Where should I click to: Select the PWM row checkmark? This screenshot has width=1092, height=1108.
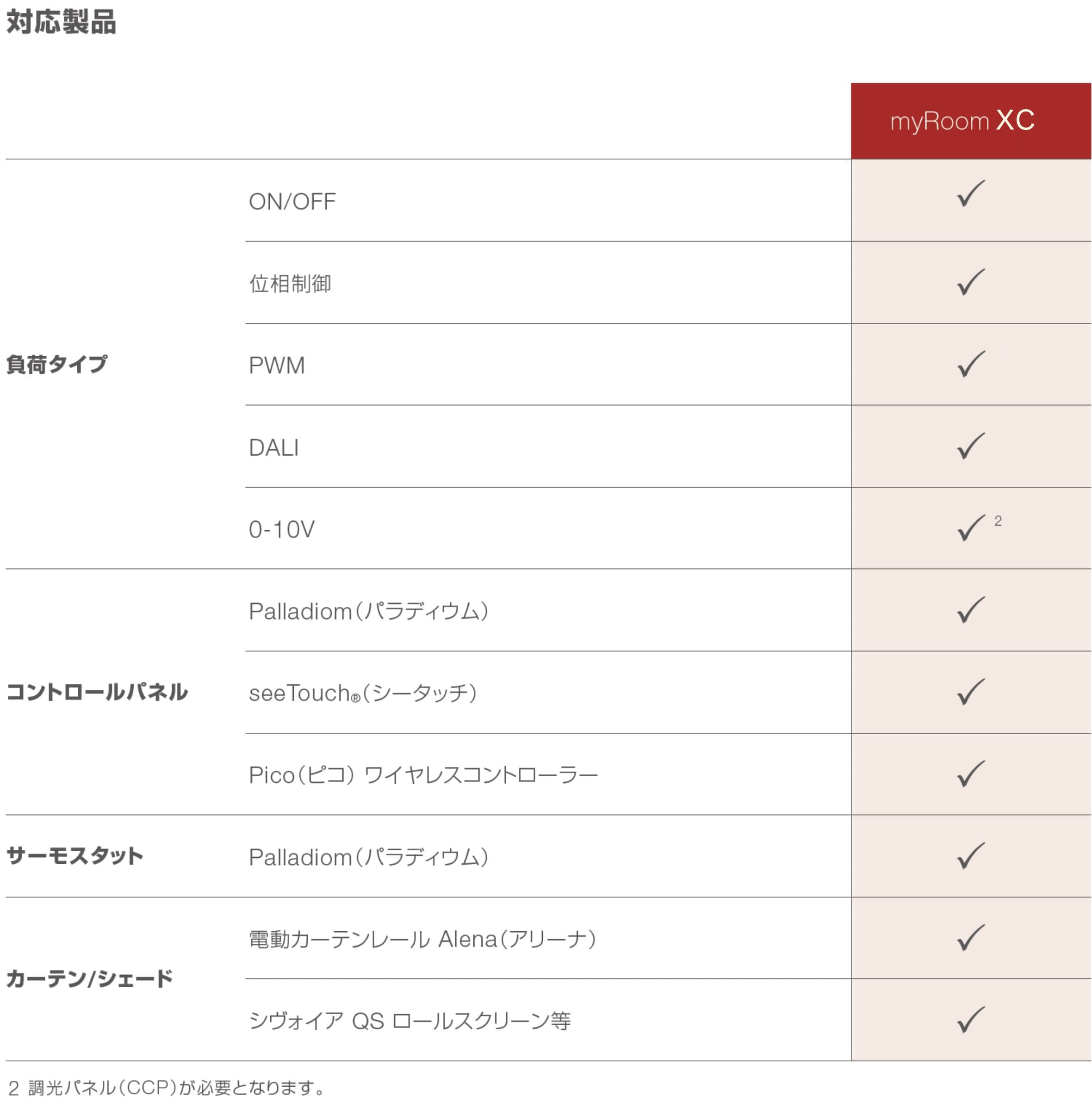[970, 364]
